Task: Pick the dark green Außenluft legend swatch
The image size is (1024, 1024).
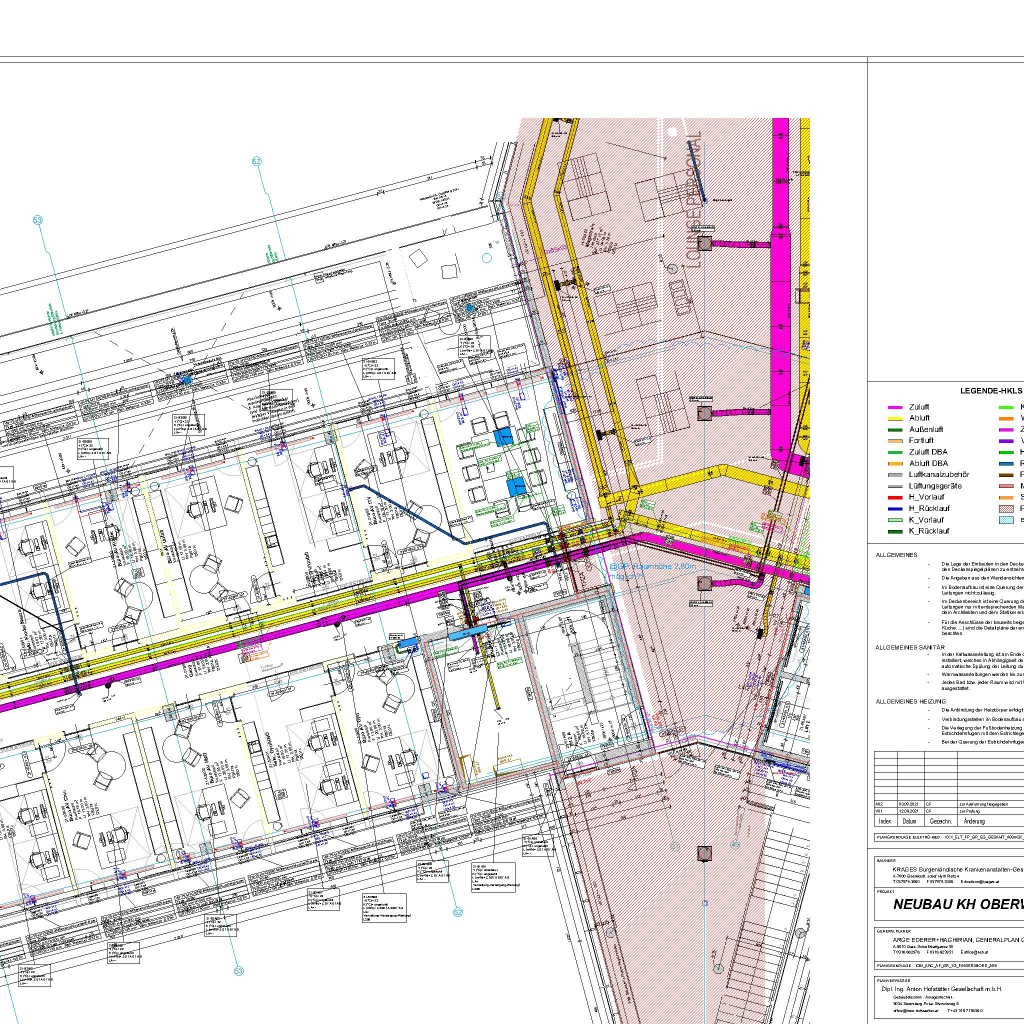Action: tap(895, 430)
